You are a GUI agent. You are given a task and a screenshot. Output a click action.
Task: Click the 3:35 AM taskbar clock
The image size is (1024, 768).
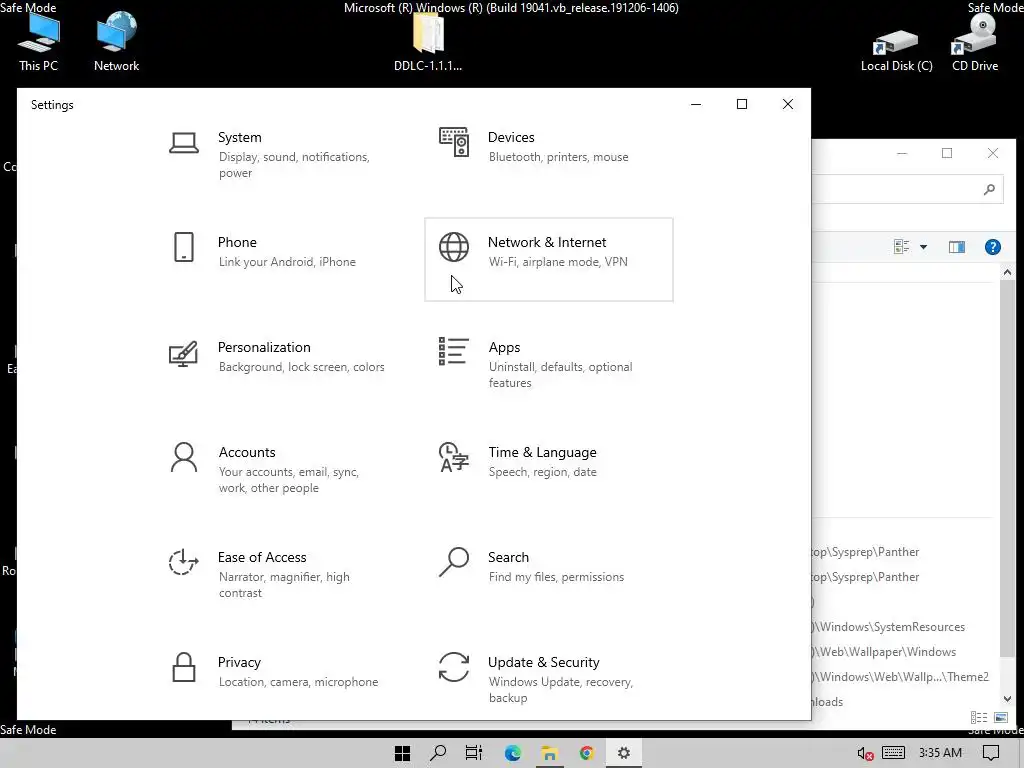(940, 753)
